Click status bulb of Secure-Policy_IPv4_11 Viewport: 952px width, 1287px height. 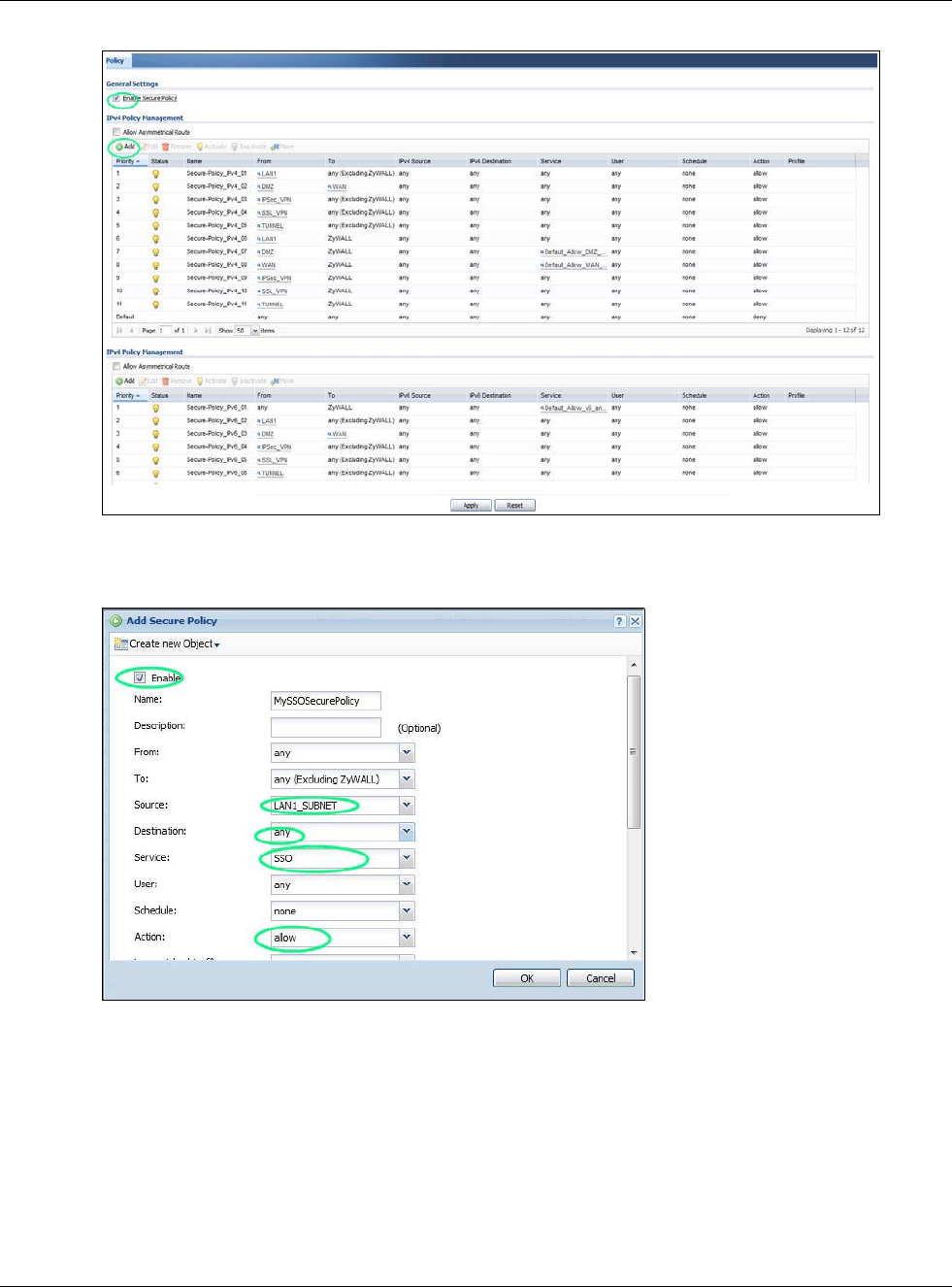[155, 305]
